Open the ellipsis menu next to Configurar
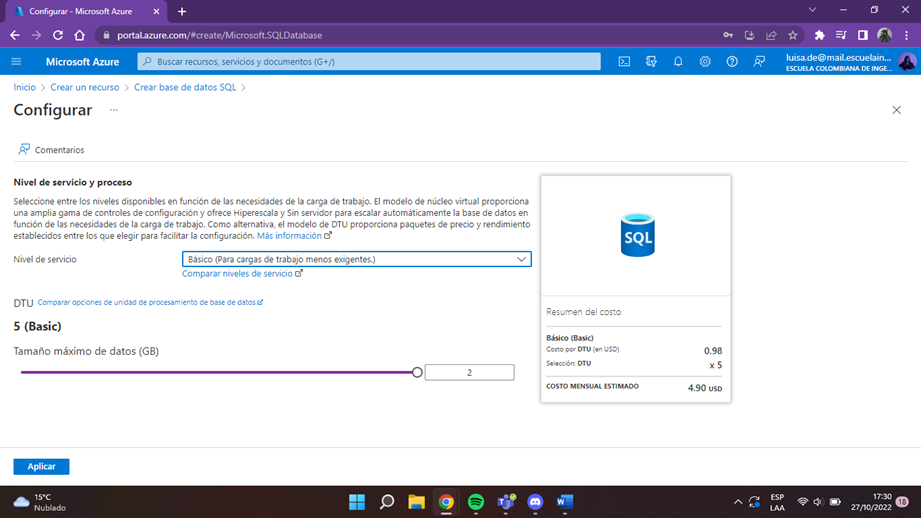The image size is (921, 518). 113,110
